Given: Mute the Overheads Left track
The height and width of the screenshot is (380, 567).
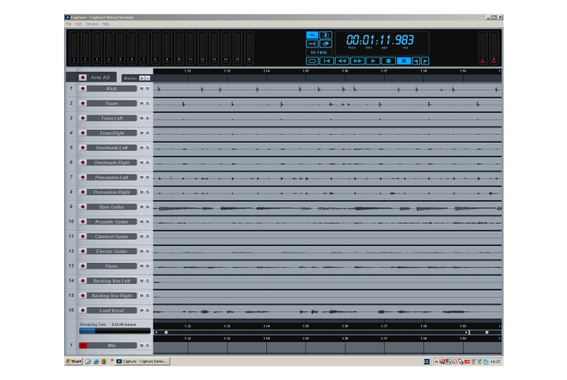Looking at the screenshot, I should tap(141, 148).
